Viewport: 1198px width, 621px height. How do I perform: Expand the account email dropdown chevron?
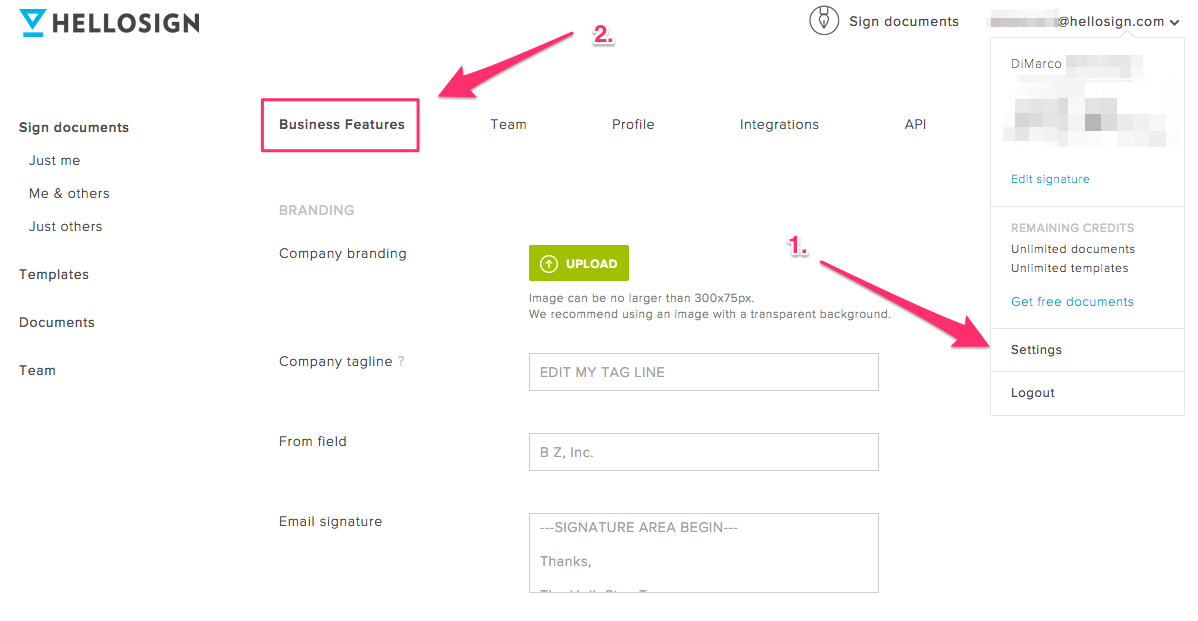1174,22
